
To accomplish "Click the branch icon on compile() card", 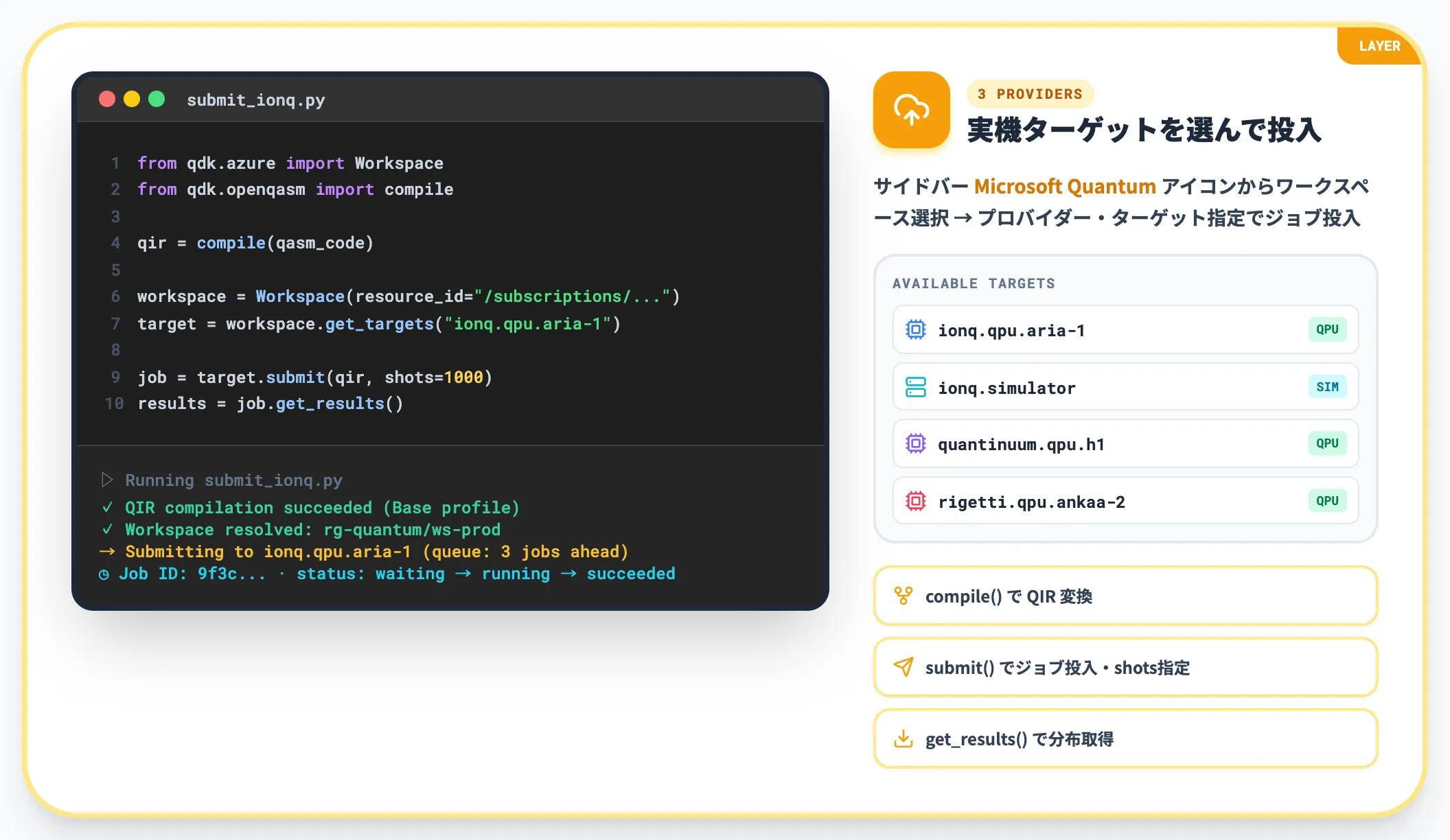I will click(x=904, y=596).
